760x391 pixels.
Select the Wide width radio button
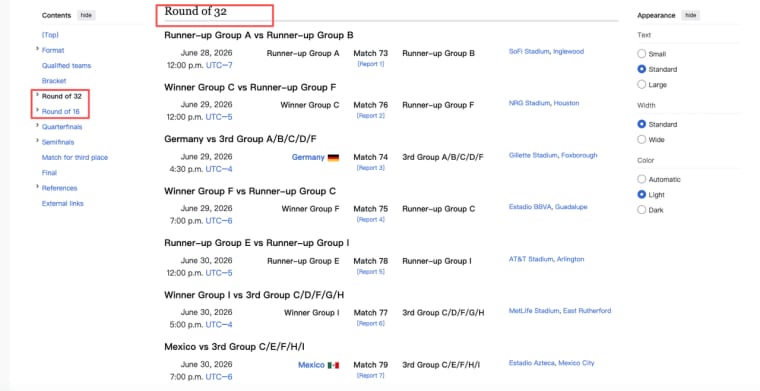coord(642,140)
